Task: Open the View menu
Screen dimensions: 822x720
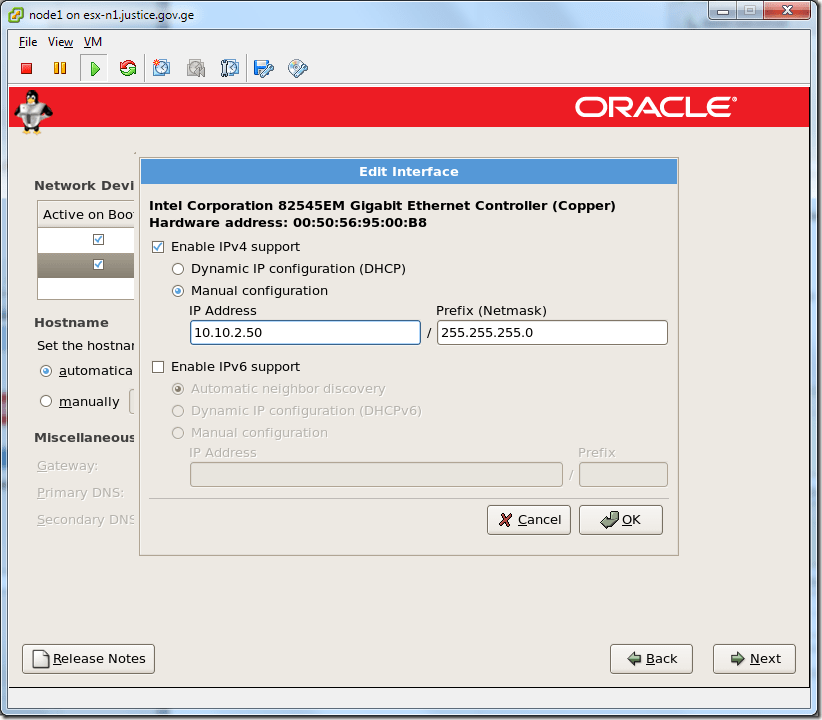Action: [60, 42]
